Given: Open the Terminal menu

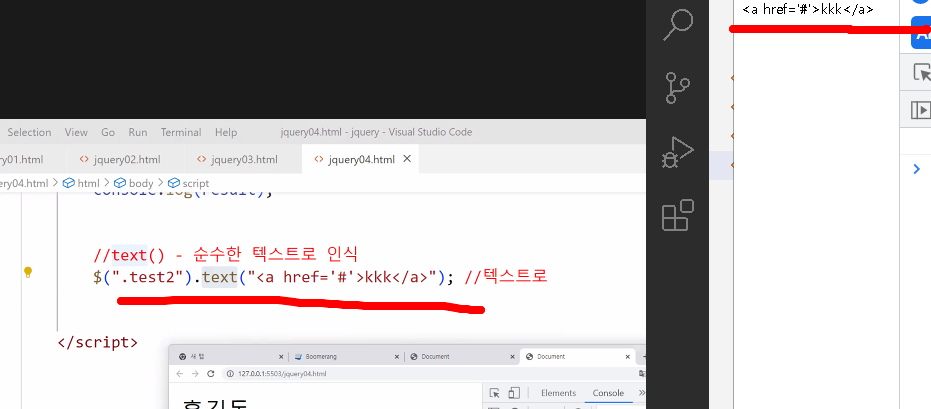Looking at the screenshot, I should (180, 132).
